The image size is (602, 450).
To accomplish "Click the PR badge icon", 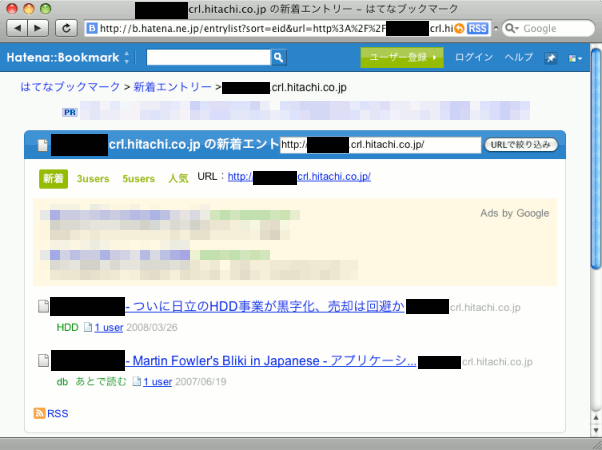I will [70, 112].
